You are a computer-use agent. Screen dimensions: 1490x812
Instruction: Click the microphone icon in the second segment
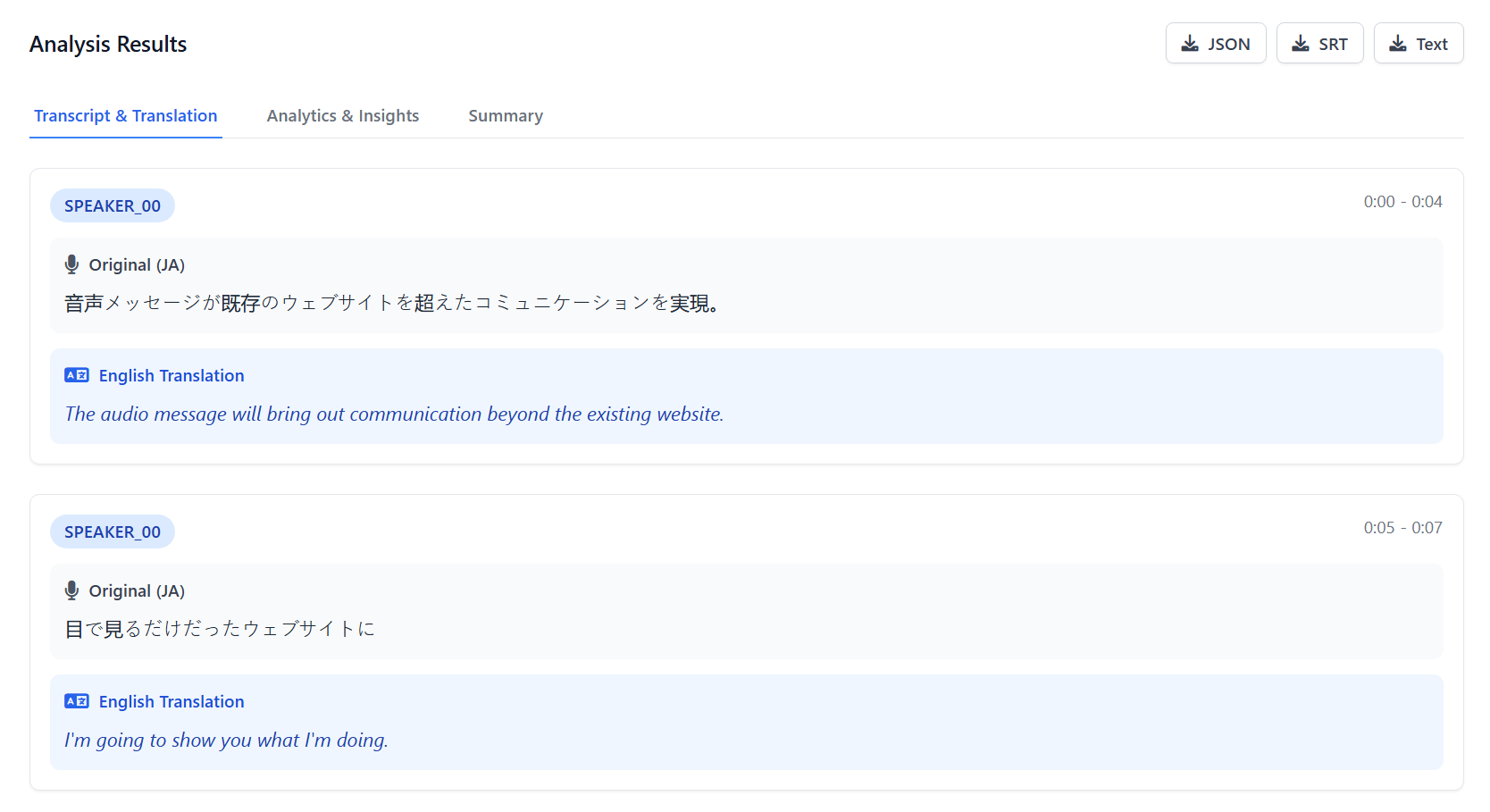(71, 590)
